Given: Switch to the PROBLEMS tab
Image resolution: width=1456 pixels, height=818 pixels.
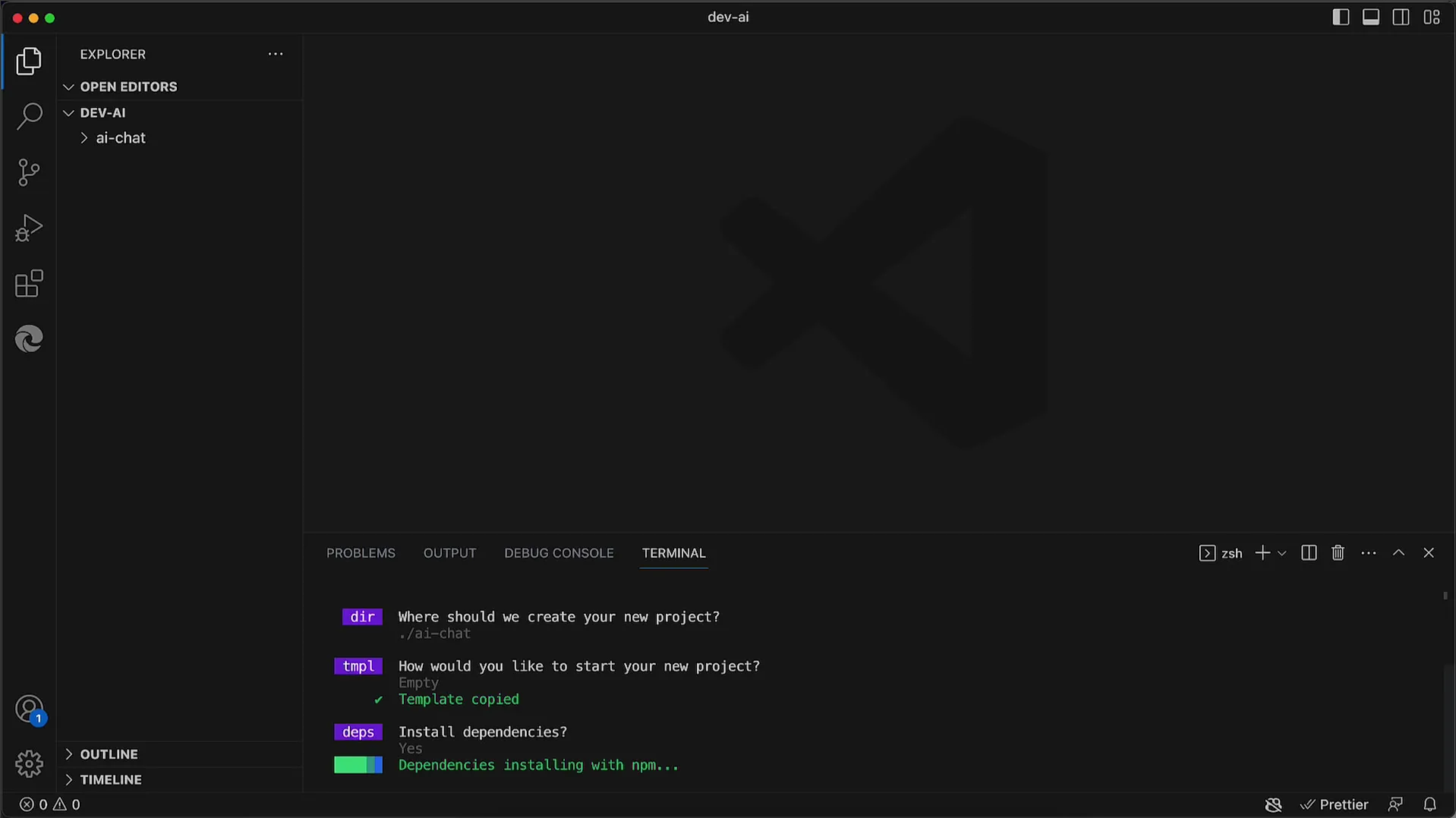Looking at the screenshot, I should coord(361,553).
